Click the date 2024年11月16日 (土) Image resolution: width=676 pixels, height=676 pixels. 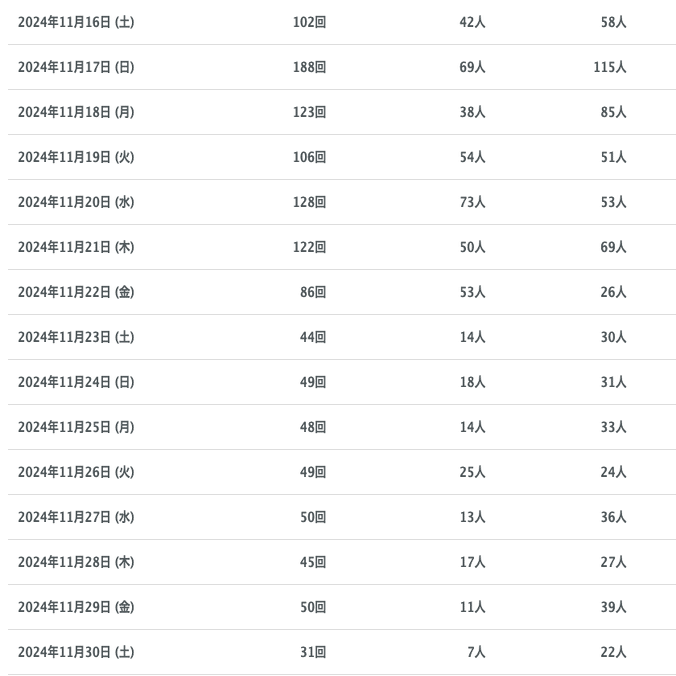tap(76, 22)
